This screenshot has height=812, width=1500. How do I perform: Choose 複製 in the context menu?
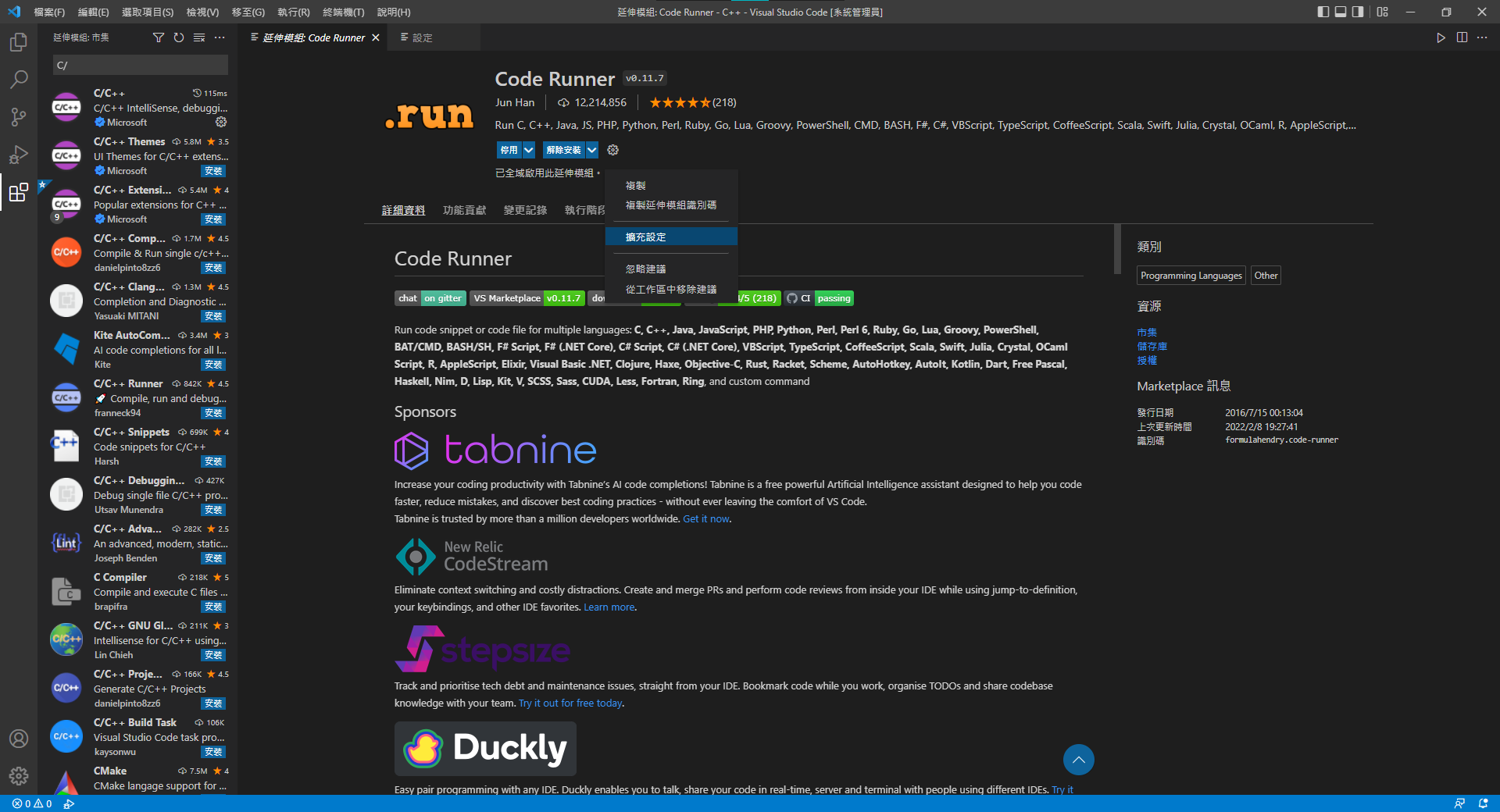point(671,186)
